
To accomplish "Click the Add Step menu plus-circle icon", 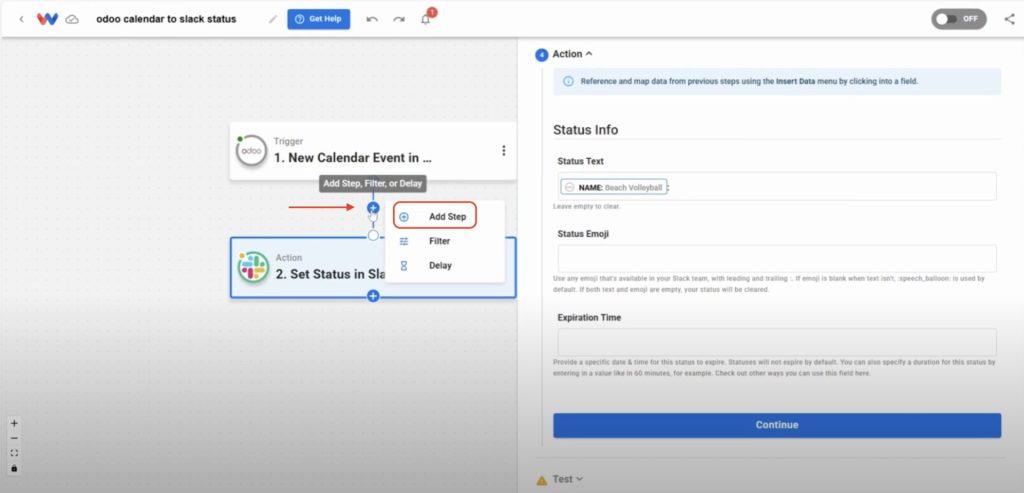I will [404, 217].
